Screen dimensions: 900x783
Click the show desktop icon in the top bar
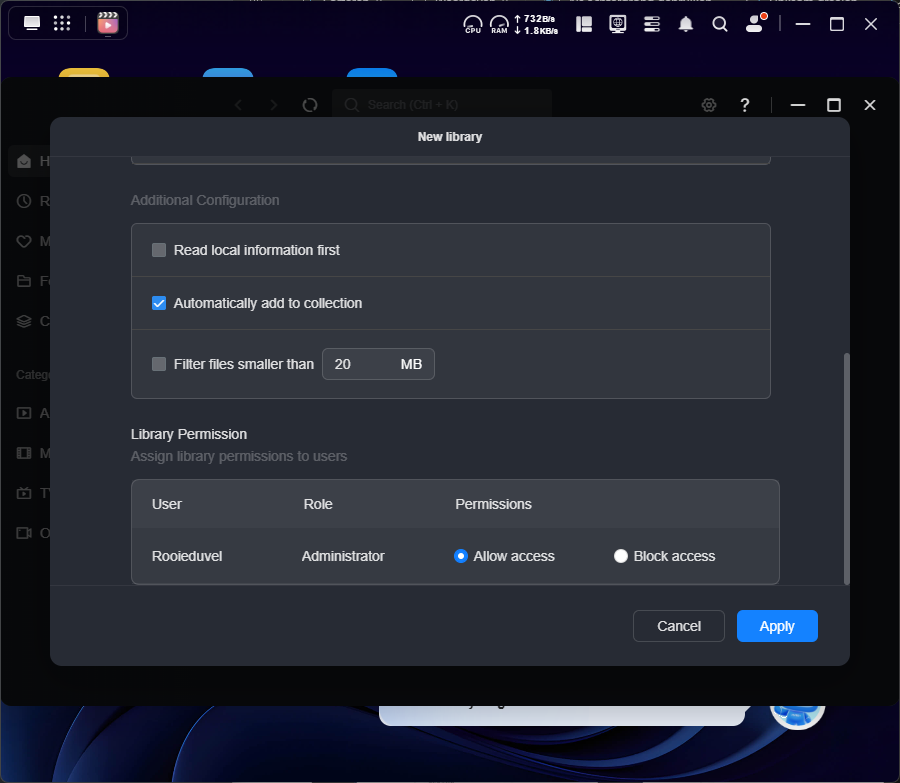[x=32, y=23]
